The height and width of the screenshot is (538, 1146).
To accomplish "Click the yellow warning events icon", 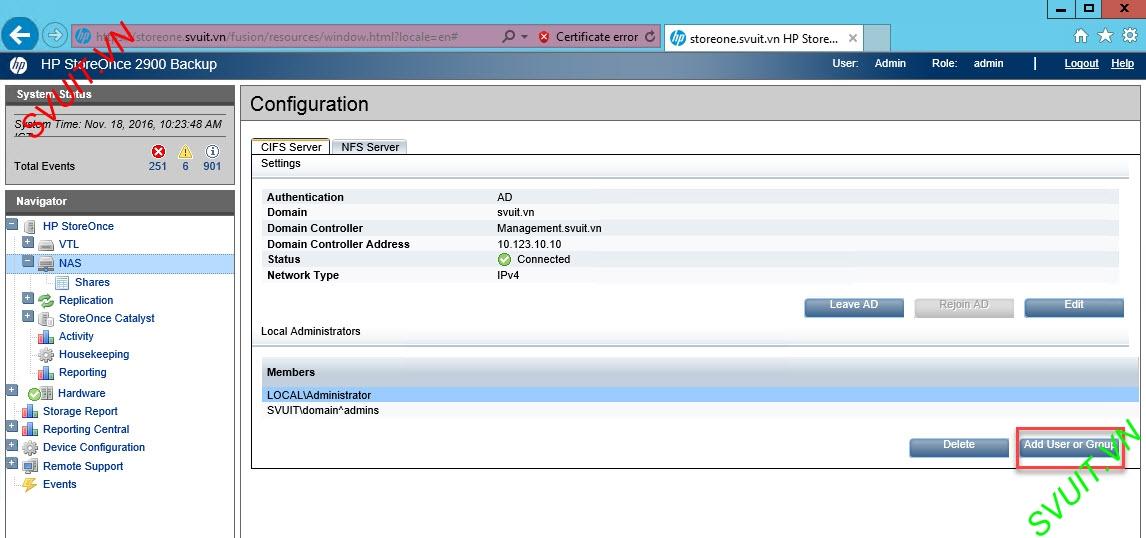I will click(186, 151).
